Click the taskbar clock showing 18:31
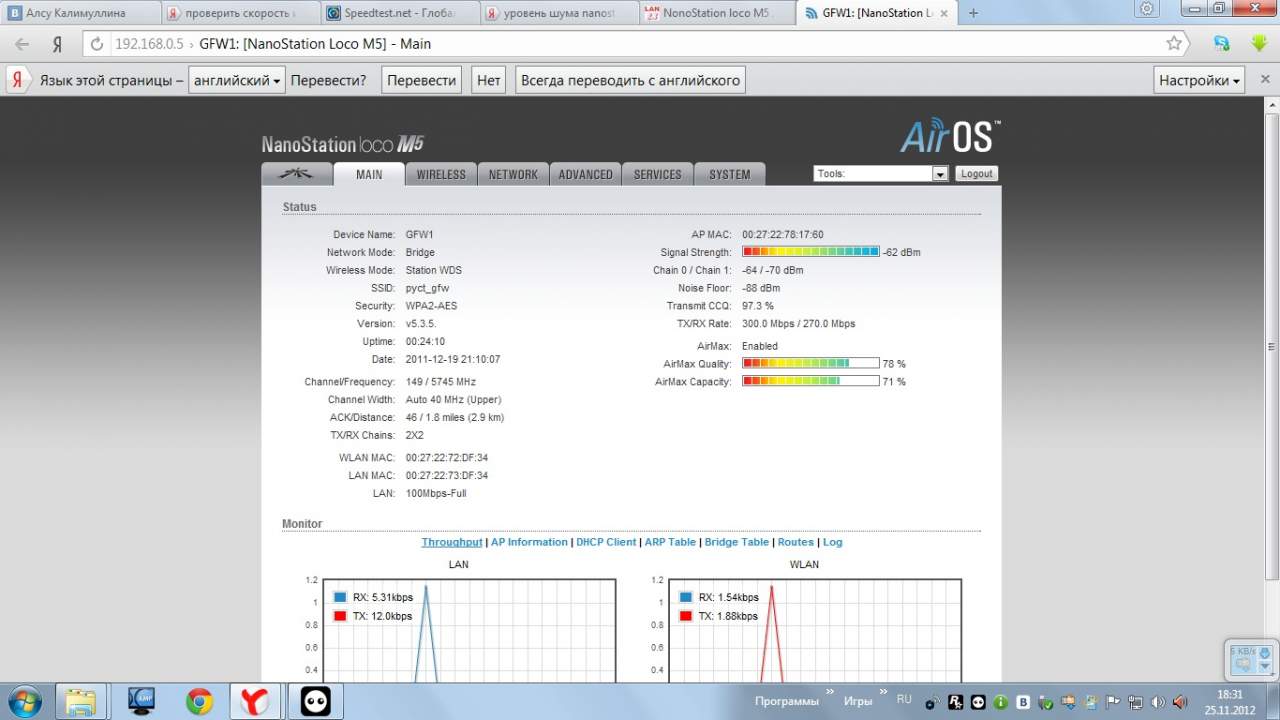 point(1230,702)
